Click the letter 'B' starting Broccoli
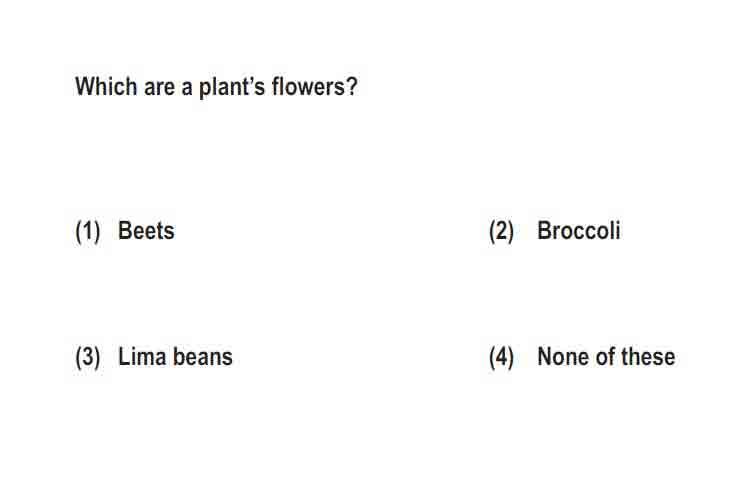The image size is (750, 500). [545, 231]
